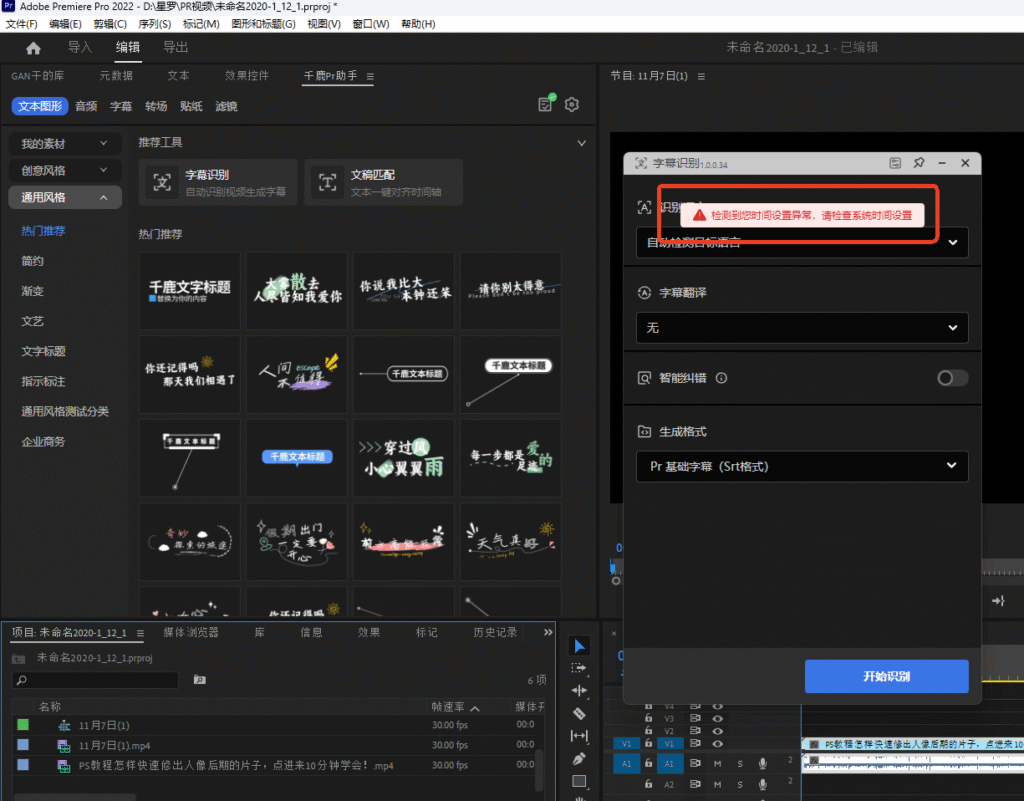
Task: Open the 生成格式 dropdown for Srt format
Action: (x=802, y=466)
